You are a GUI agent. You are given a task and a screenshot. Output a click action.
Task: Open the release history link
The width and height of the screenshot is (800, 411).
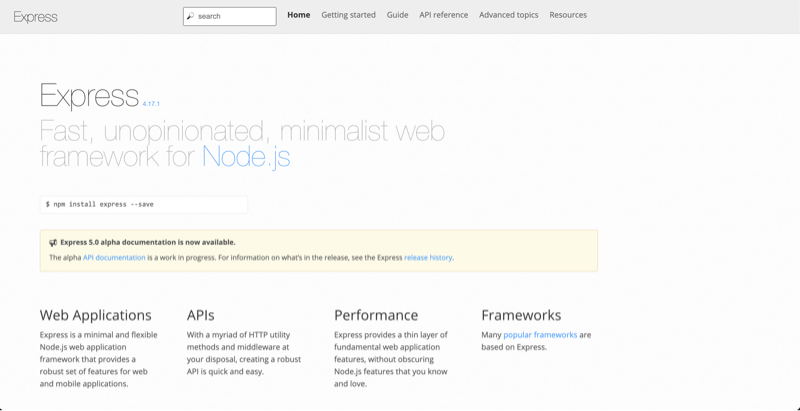tap(428, 257)
